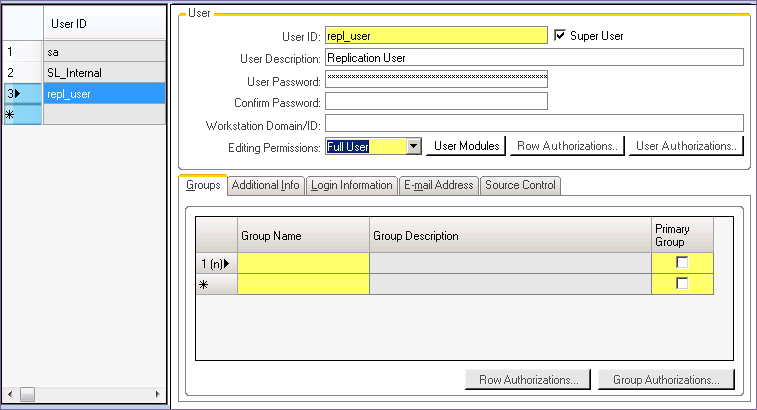Open User Authorizations dialog

pyautogui.click(x=687, y=146)
